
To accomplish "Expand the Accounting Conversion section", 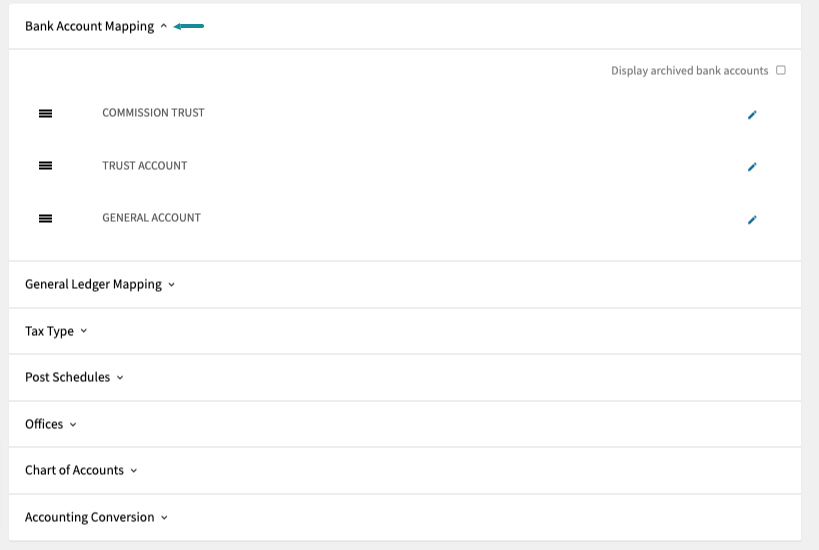I will pos(97,517).
